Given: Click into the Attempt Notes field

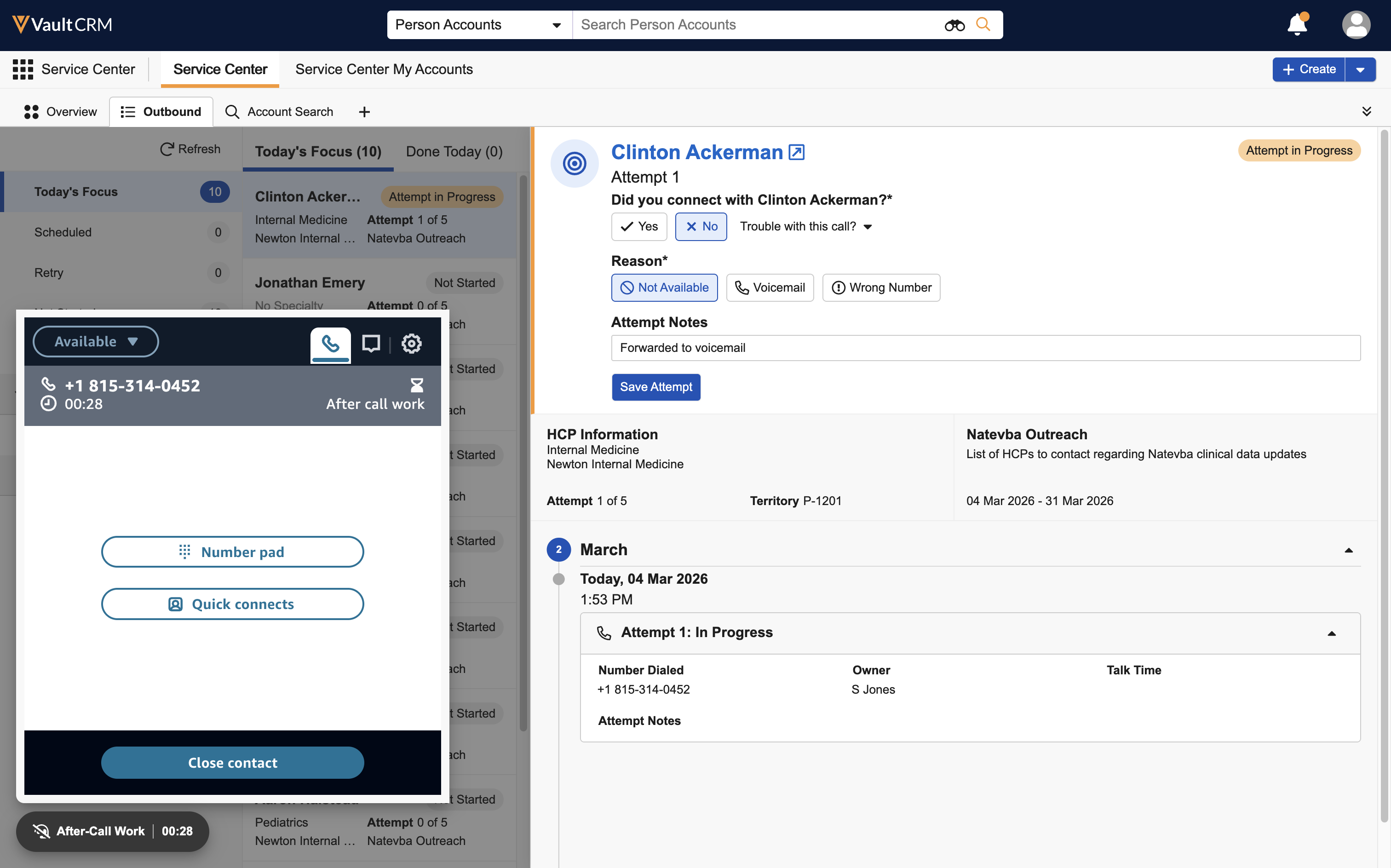Looking at the screenshot, I should [985, 348].
